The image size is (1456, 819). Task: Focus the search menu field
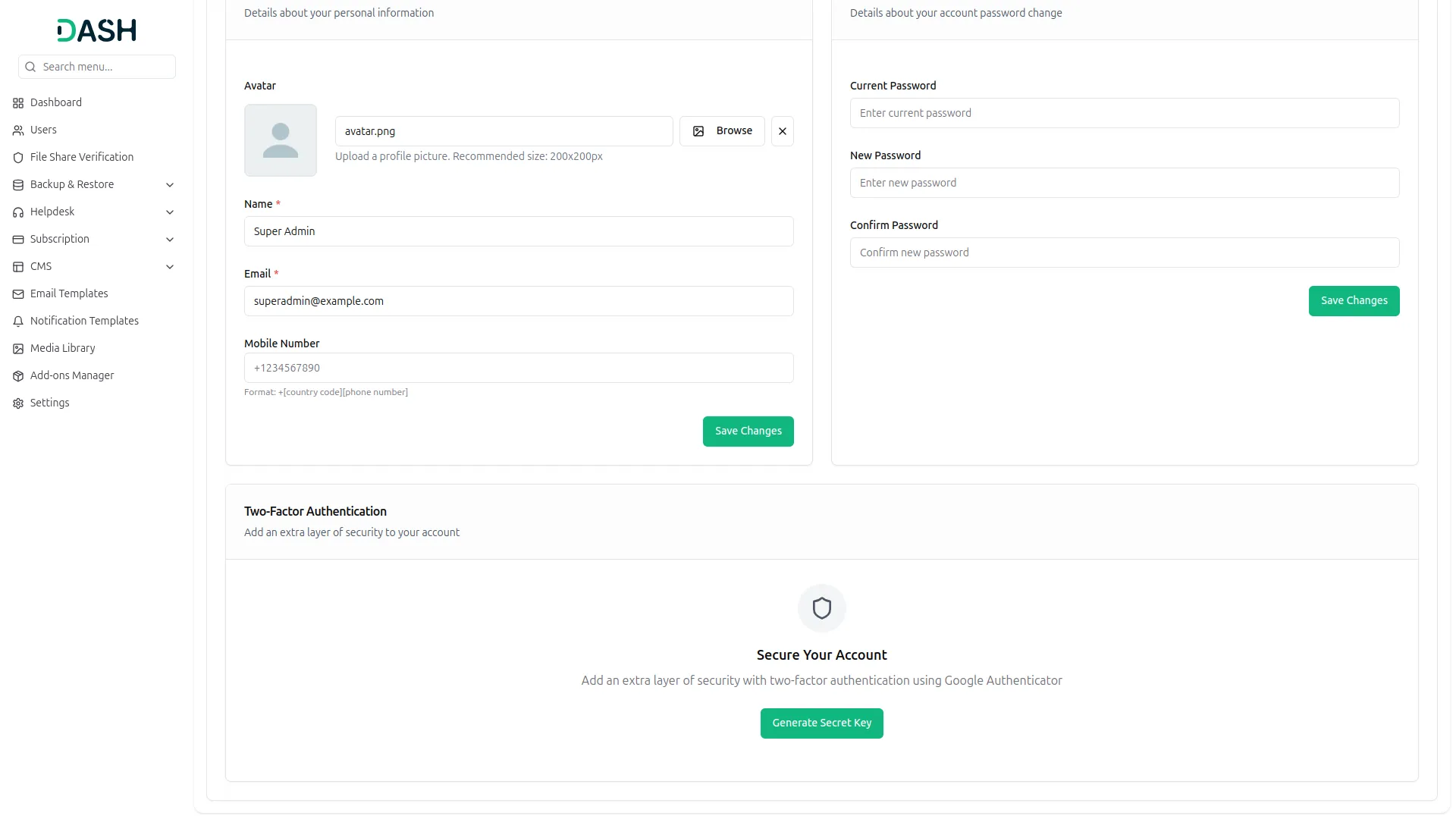[x=96, y=67]
